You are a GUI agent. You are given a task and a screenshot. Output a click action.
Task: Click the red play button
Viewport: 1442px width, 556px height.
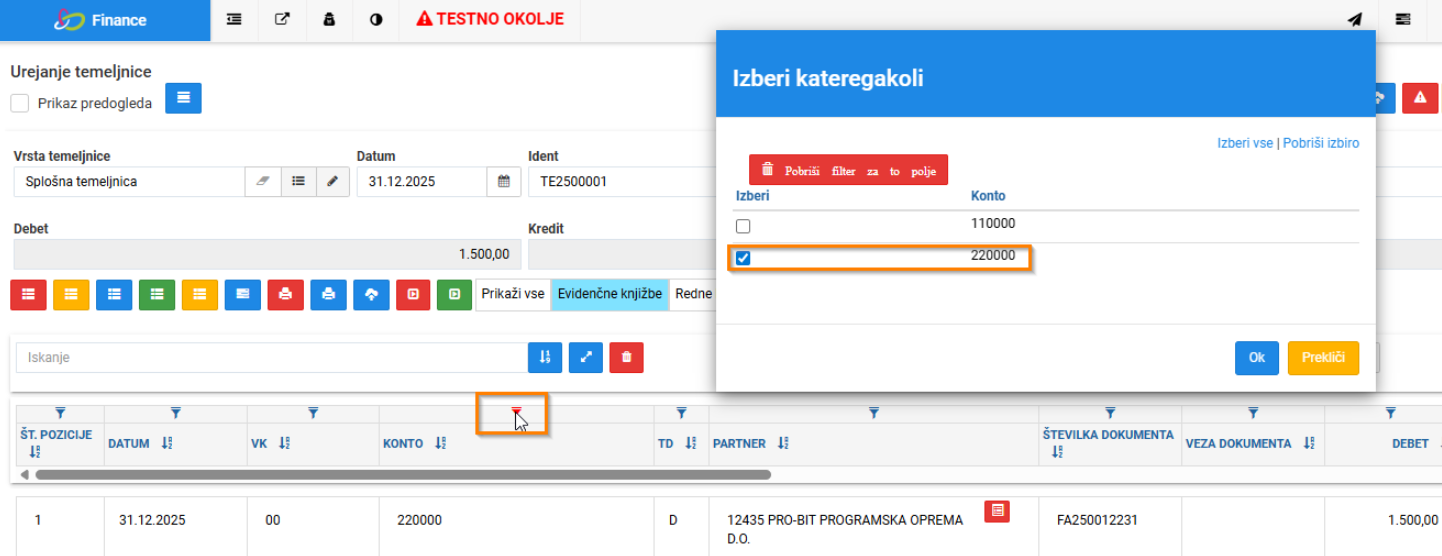point(413,294)
